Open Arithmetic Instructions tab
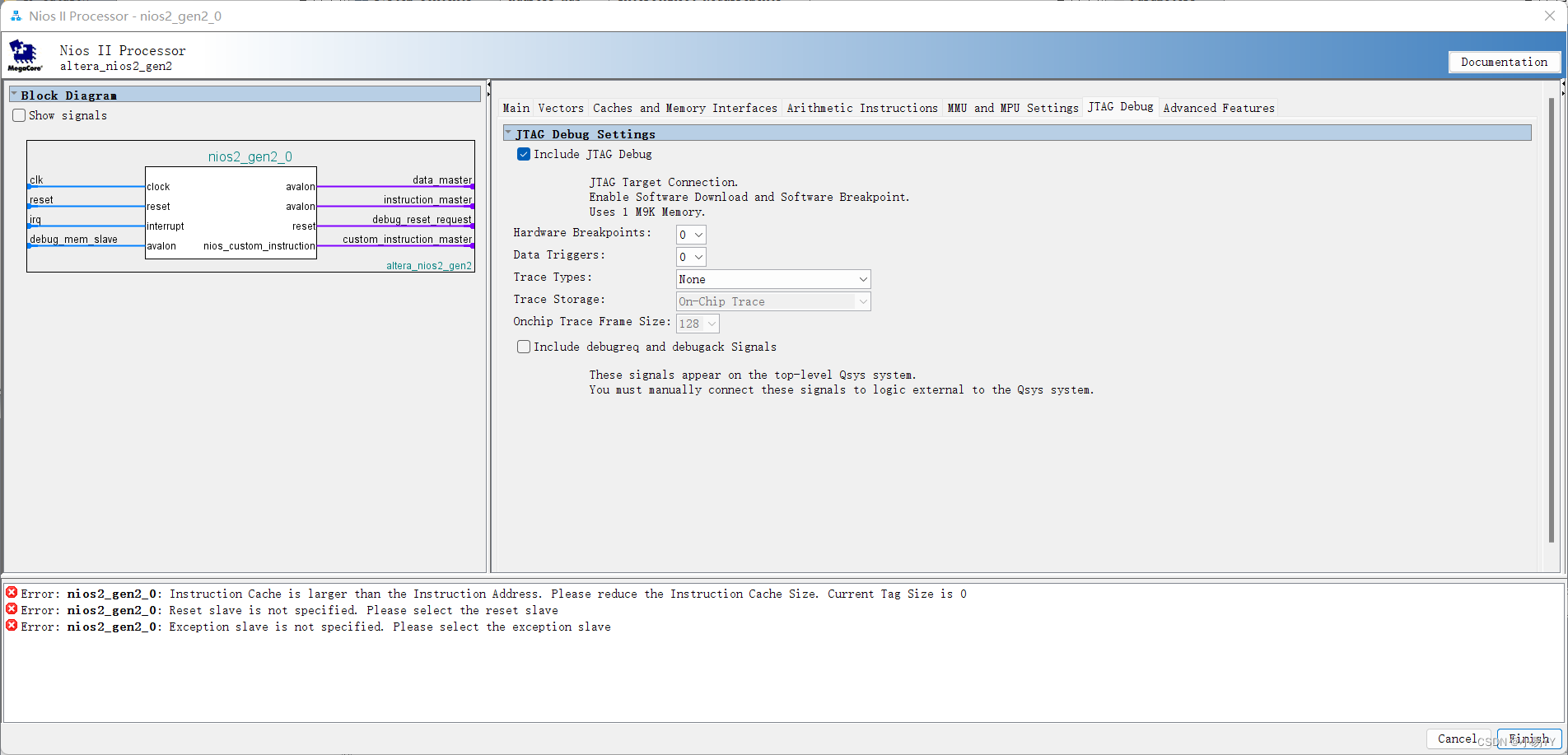 pos(862,108)
